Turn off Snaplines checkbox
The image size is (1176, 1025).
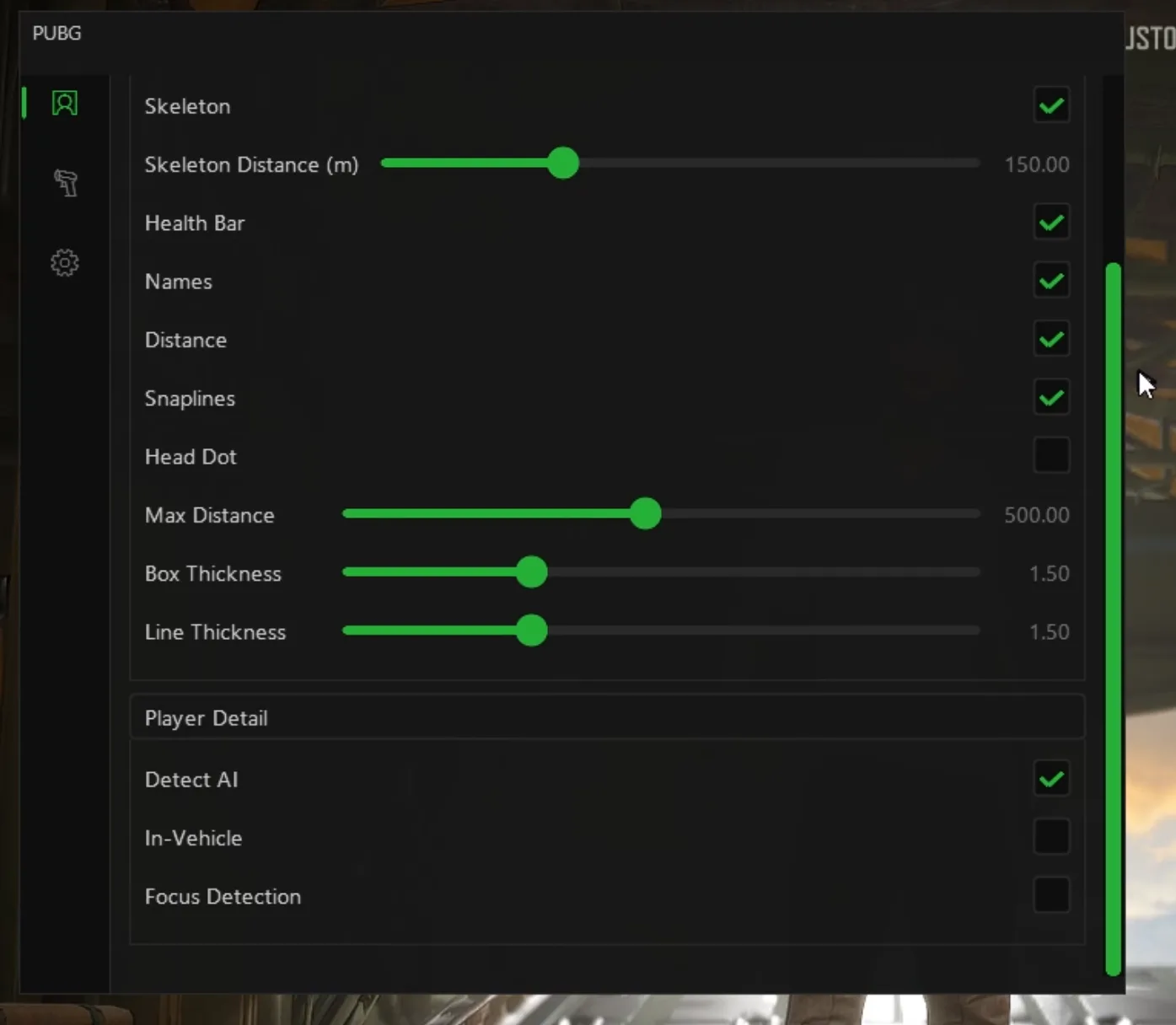pos(1051,398)
